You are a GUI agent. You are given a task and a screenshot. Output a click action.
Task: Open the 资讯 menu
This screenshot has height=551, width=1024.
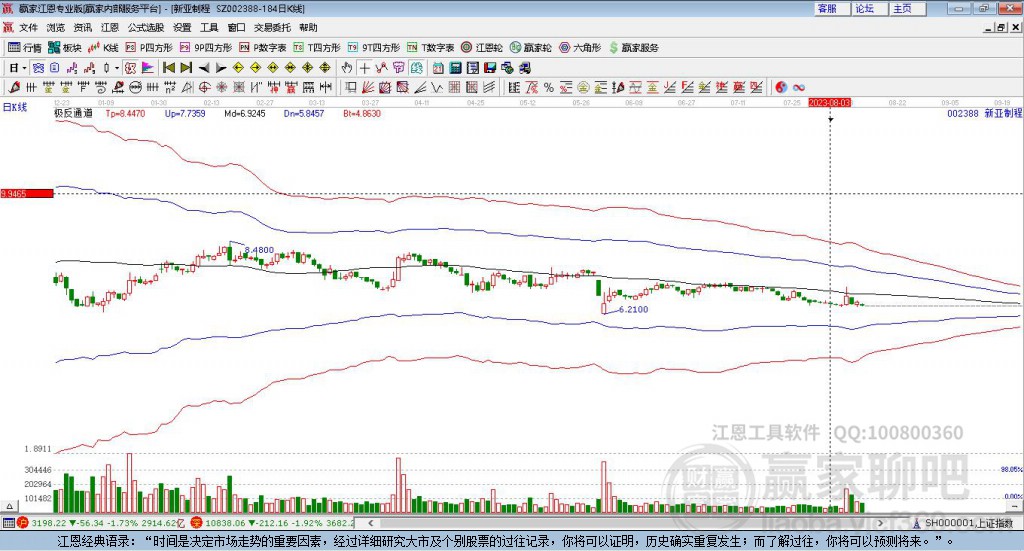(x=83, y=27)
